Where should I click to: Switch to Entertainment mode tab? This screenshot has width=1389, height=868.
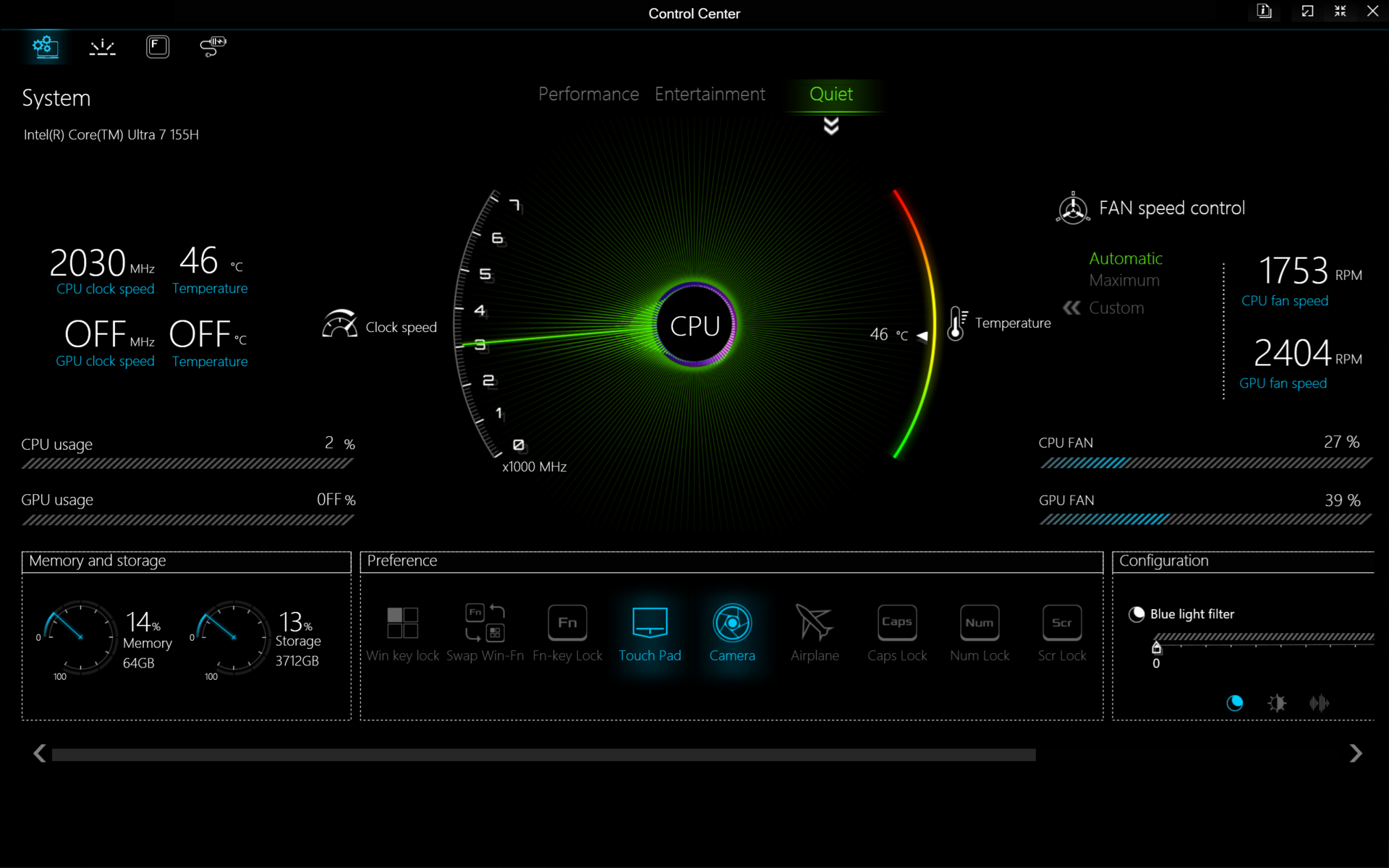coord(710,94)
